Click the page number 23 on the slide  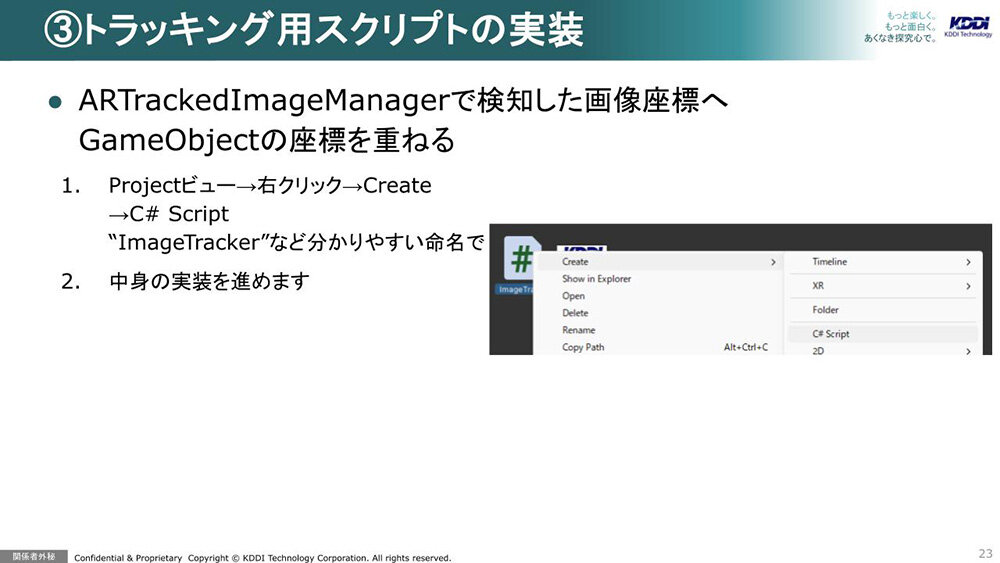[983, 553]
